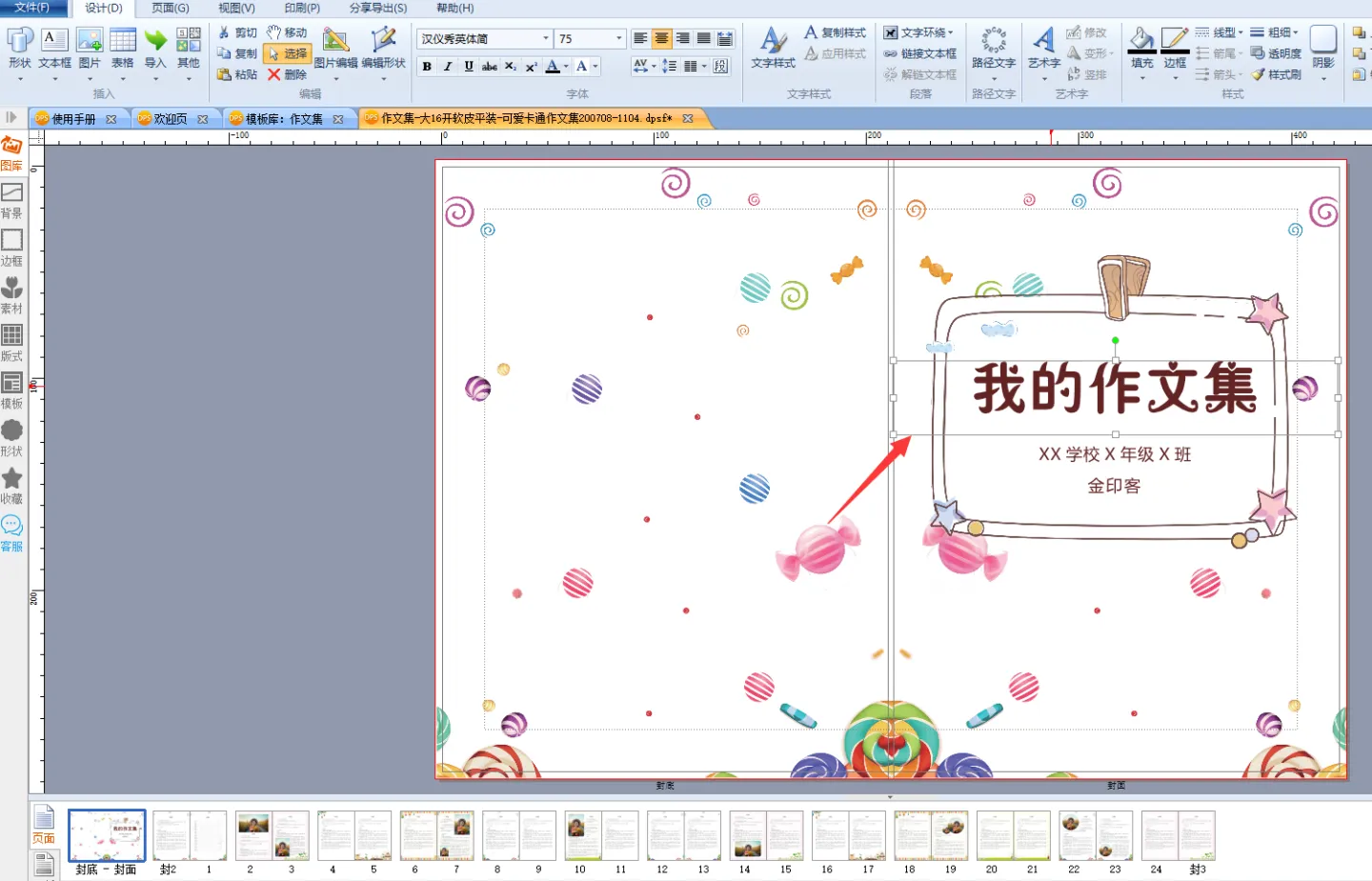Switch to the 使用手册 document tab
This screenshot has width=1372, height=881.
pyautogui.click(x=73, y=119)
